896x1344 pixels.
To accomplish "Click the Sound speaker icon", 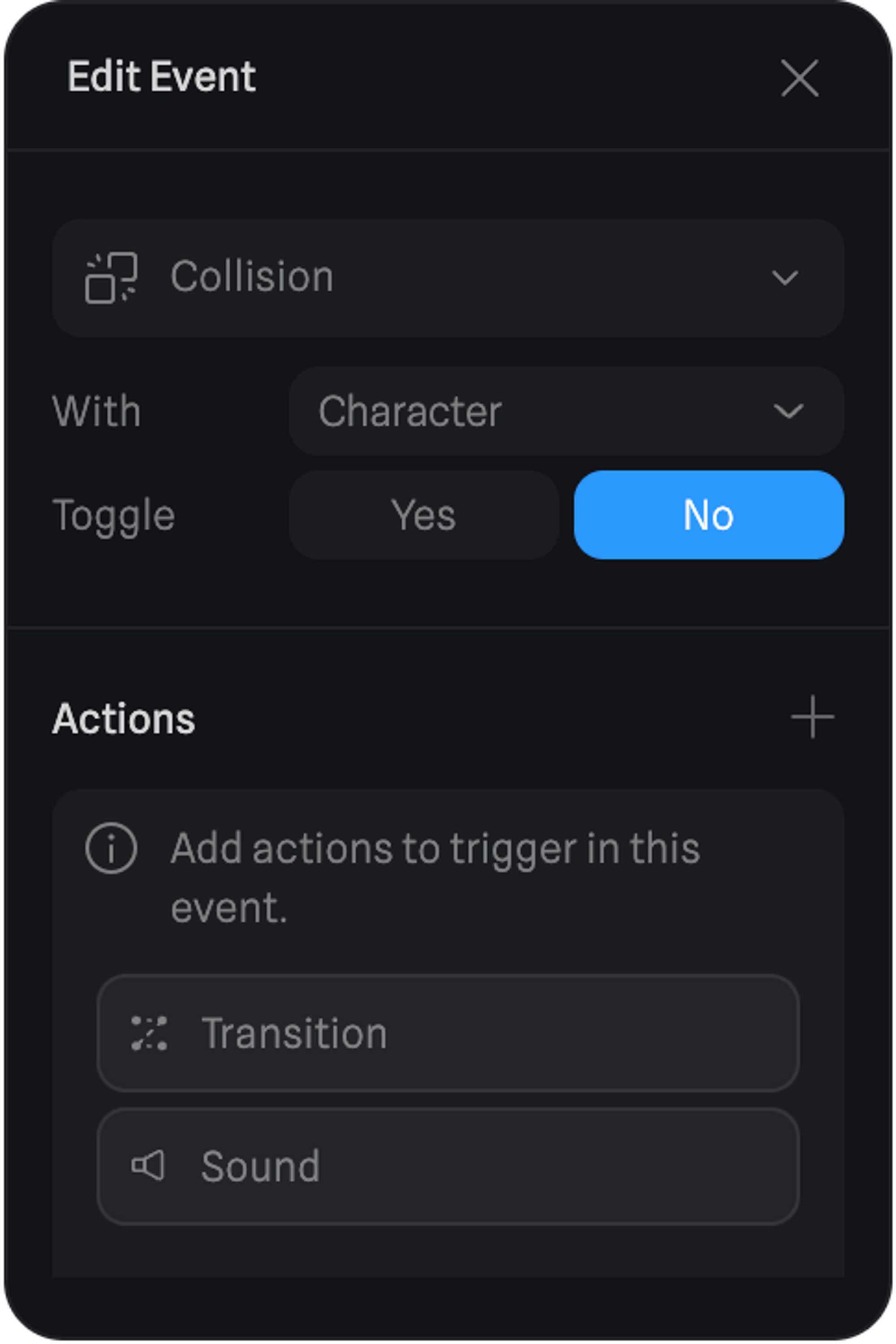I will pyautogui.click(x=148, y=1166).
